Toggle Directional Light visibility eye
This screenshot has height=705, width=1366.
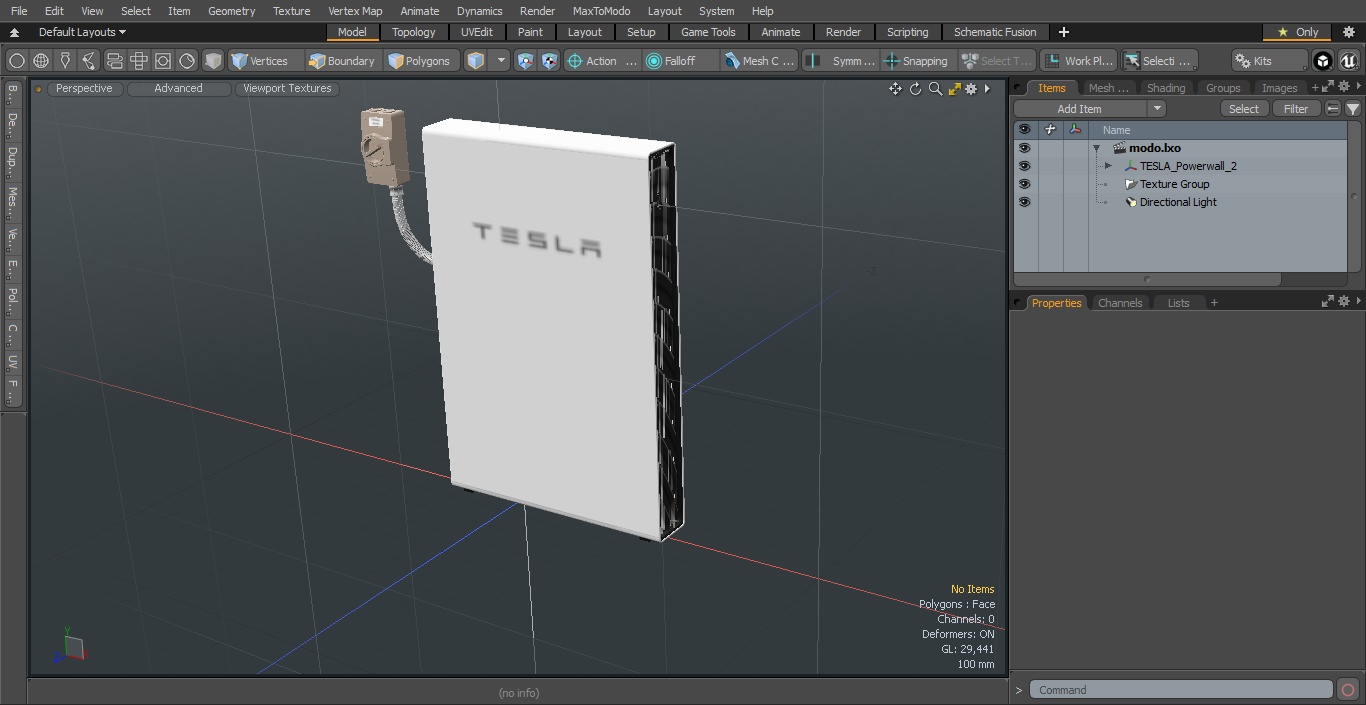pyautogui.click(x=1024, y=202)
